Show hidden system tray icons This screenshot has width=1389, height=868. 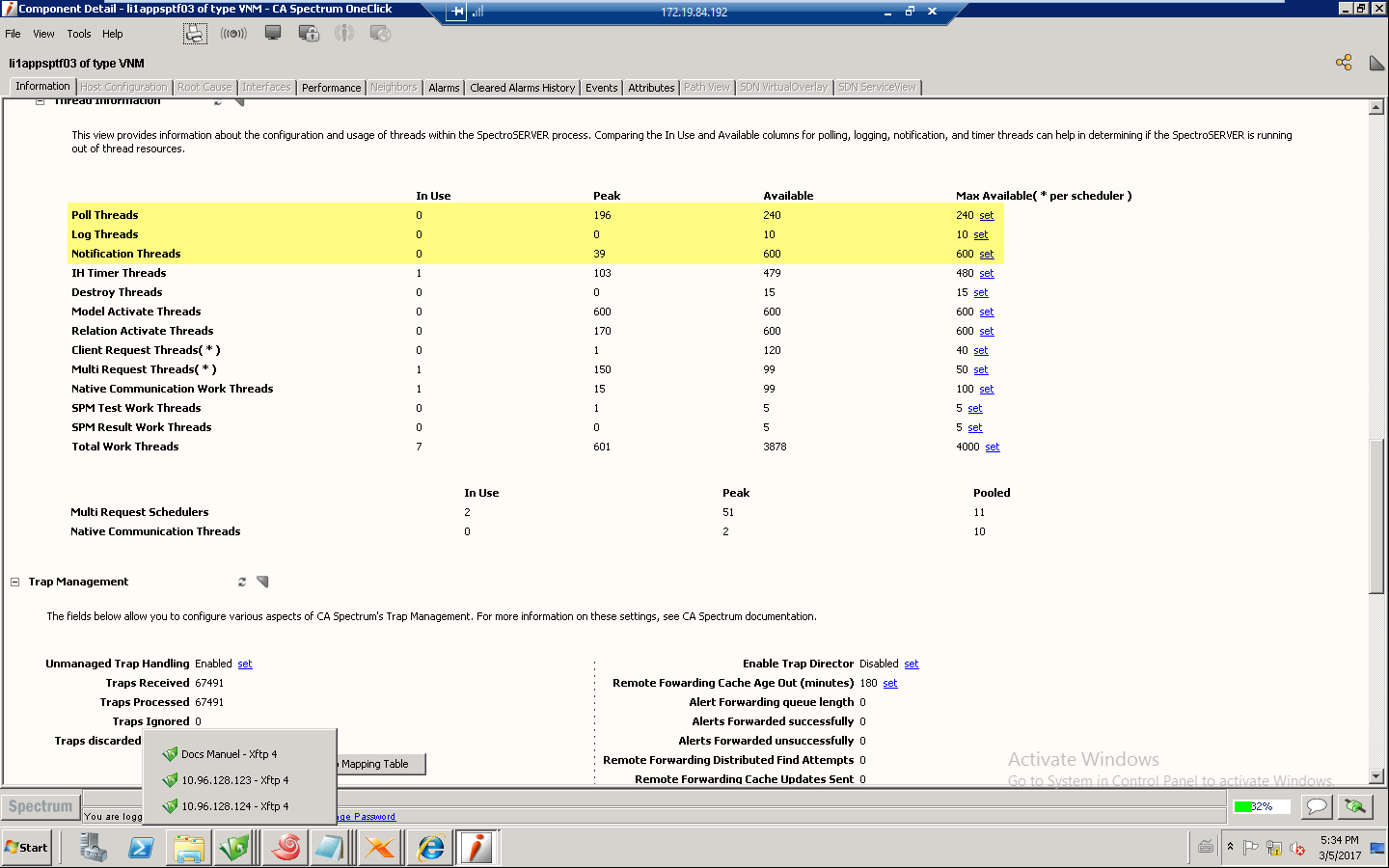coord(1230,847)
